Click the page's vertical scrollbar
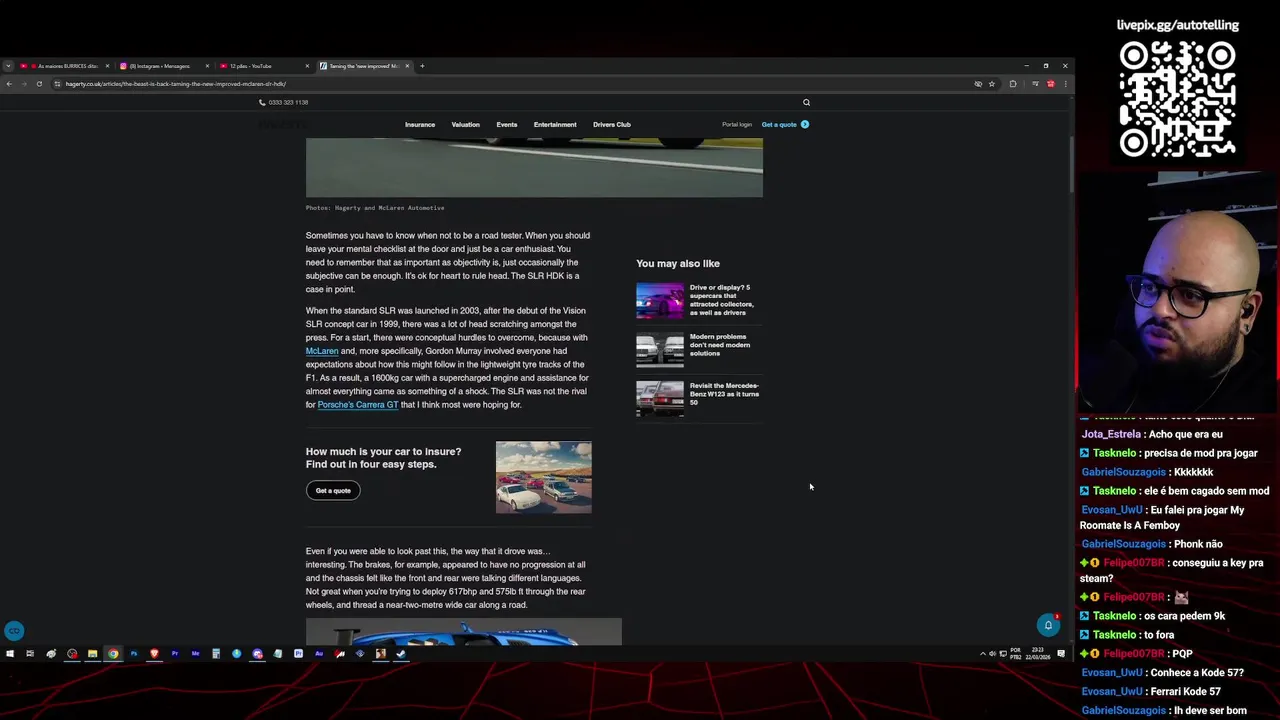The width and height of the screenshot is (1280, 720). coord(1071,165)
